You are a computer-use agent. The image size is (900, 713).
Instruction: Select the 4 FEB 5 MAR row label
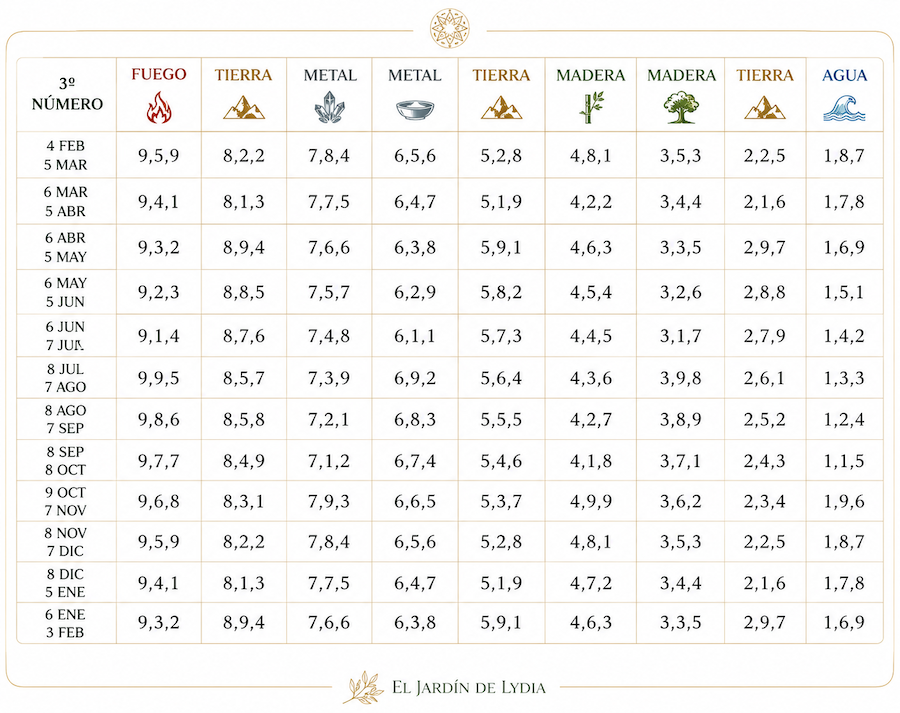click(x=66, y=155)
